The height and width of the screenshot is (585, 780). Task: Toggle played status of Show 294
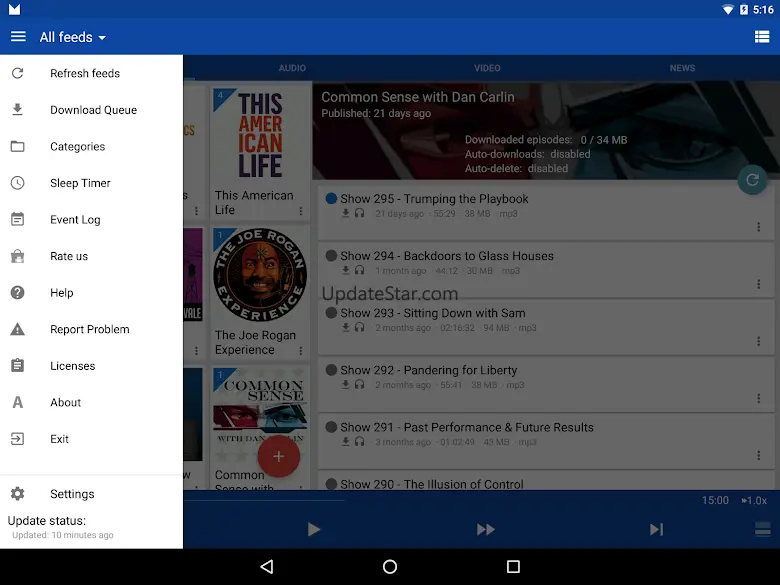point(331,256)
